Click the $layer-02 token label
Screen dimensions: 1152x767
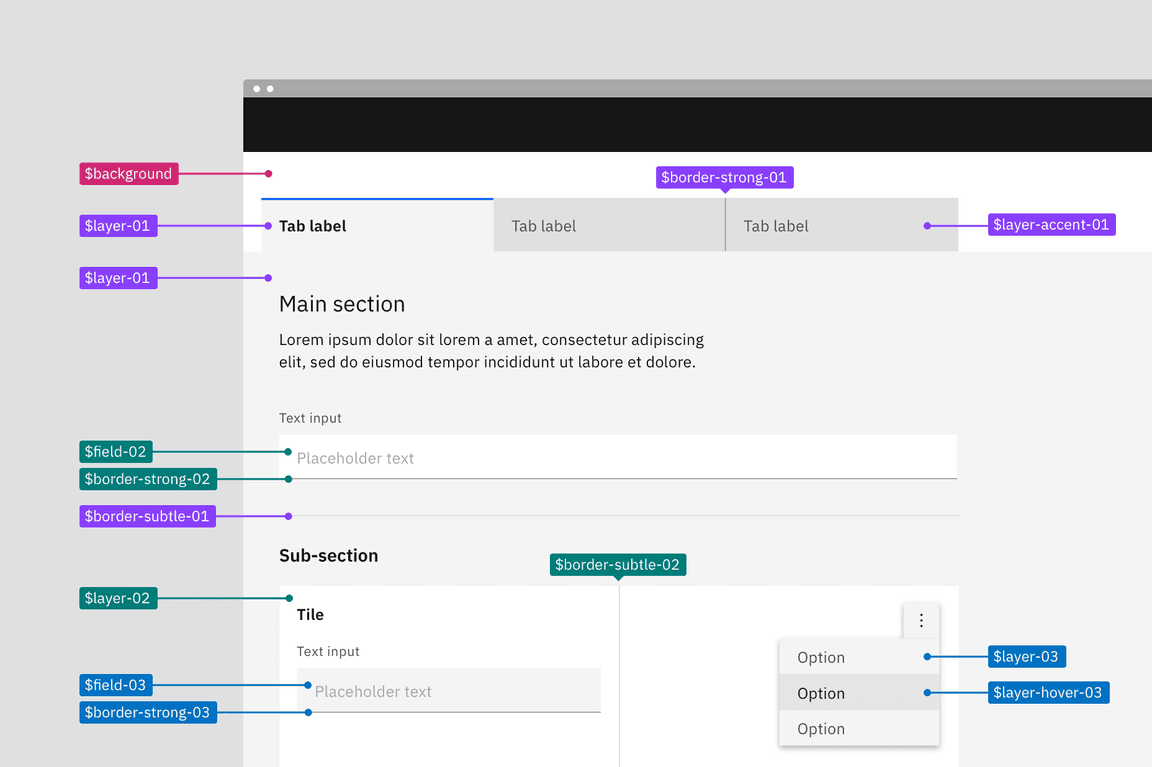(x=117, y=597)
